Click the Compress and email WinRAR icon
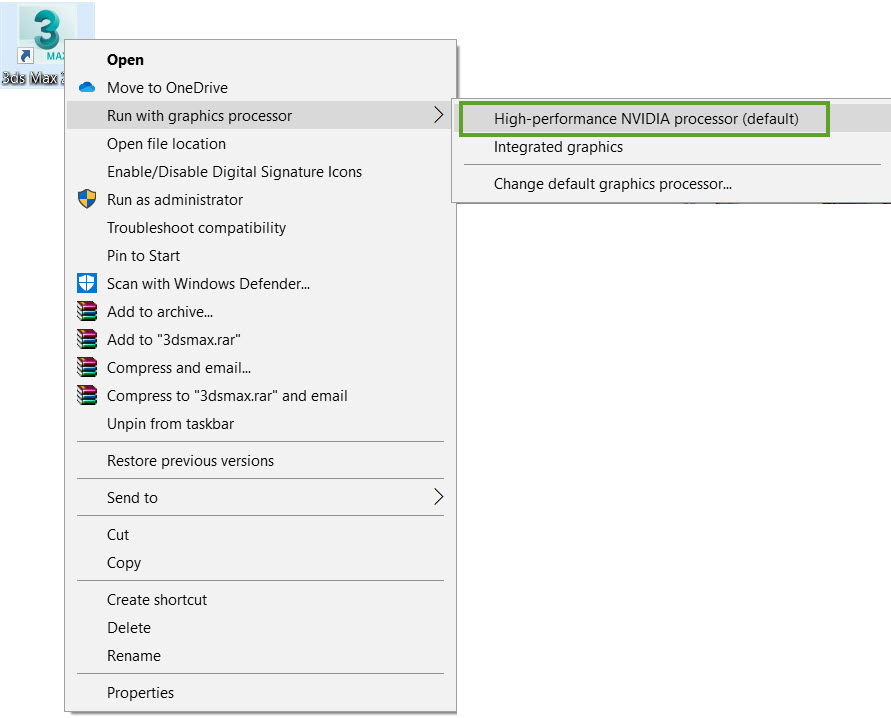 [88, 367]
